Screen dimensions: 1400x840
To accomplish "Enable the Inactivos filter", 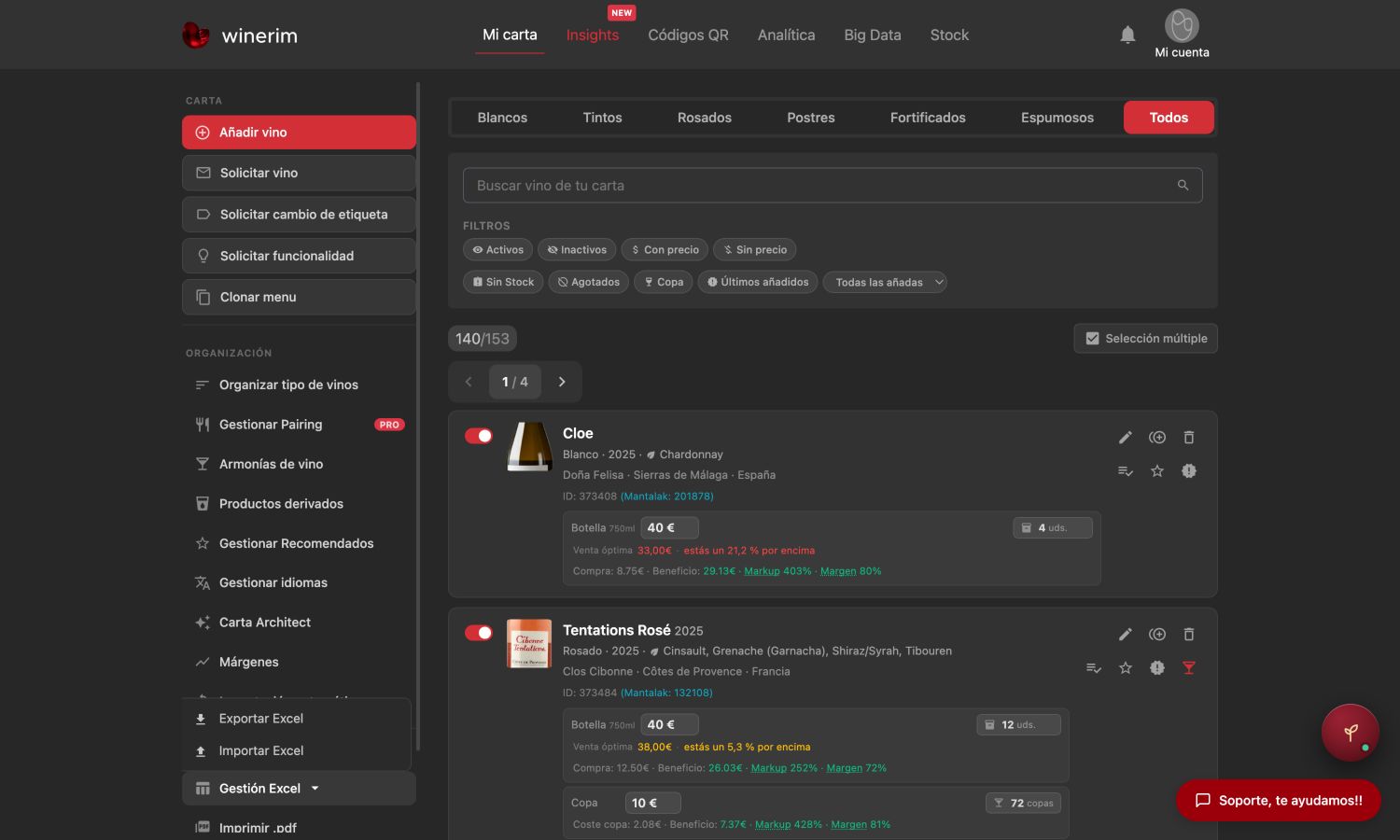I will tap(577, 250).
